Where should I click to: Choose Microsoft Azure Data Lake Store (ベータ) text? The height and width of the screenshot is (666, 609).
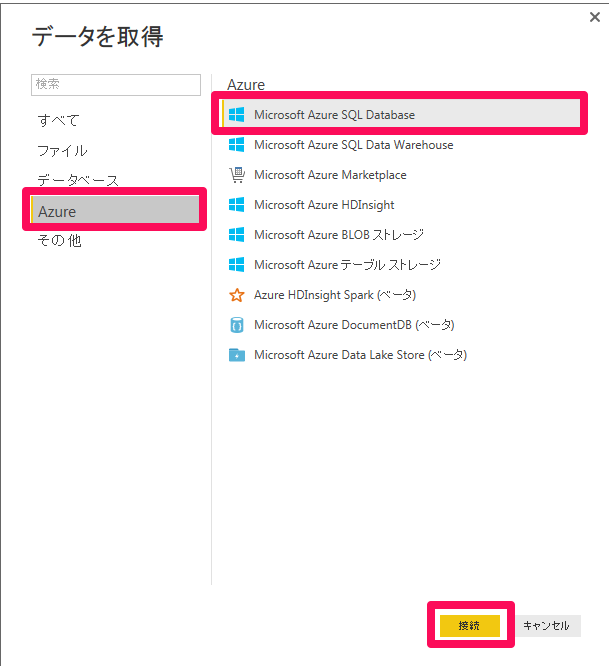coord(360,355)
